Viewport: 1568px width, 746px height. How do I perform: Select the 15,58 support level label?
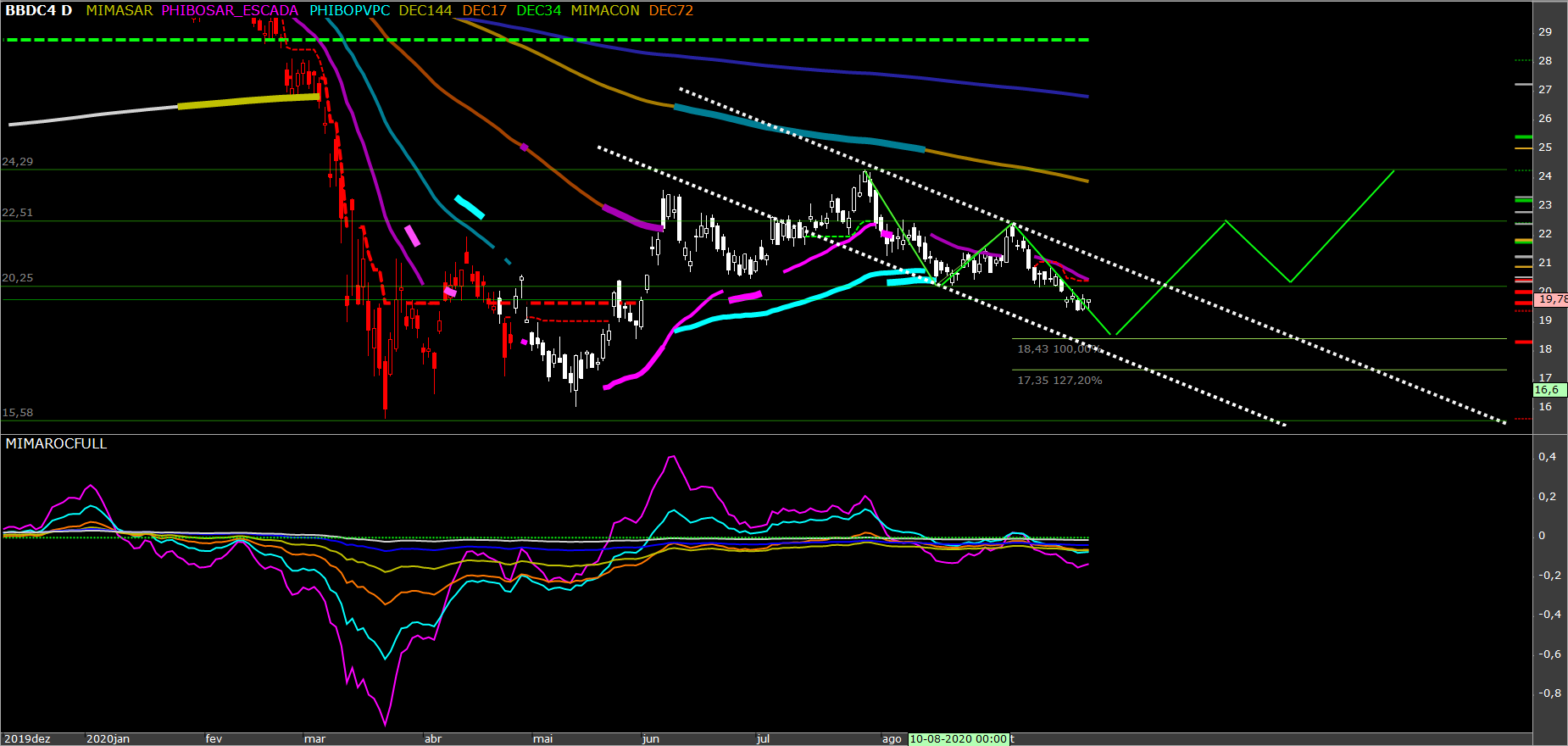click(x=18, y=412)
